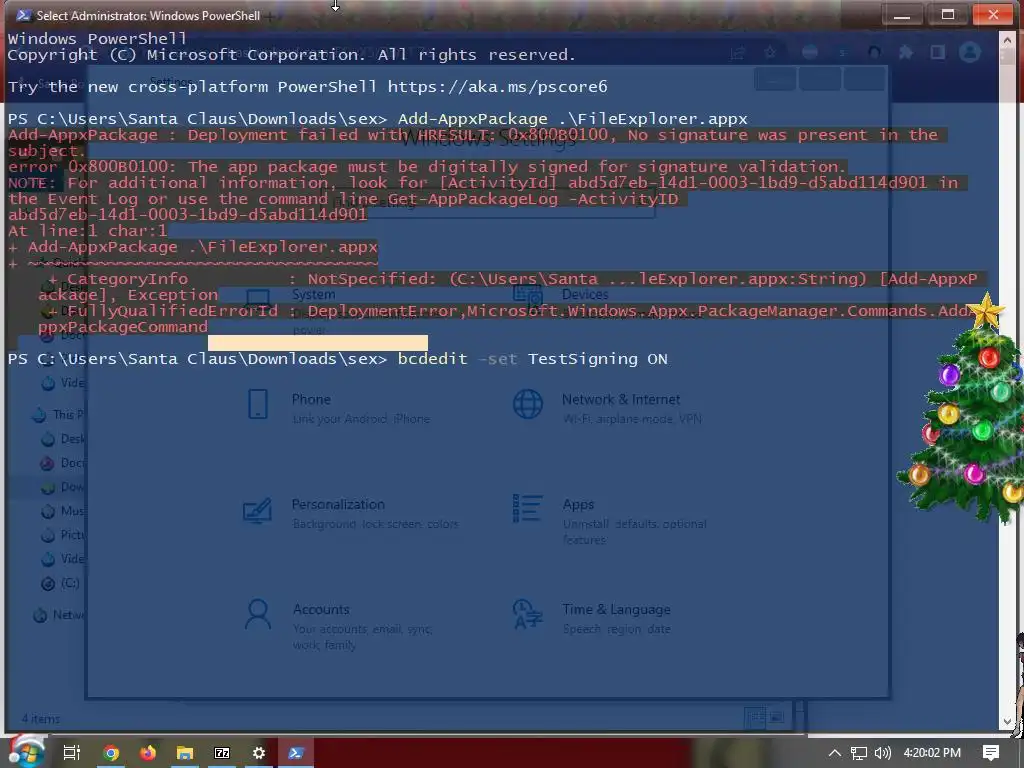Switch to PowerShell taskbar button
Screen dimensions: 1024x768
tap(296, 753)
